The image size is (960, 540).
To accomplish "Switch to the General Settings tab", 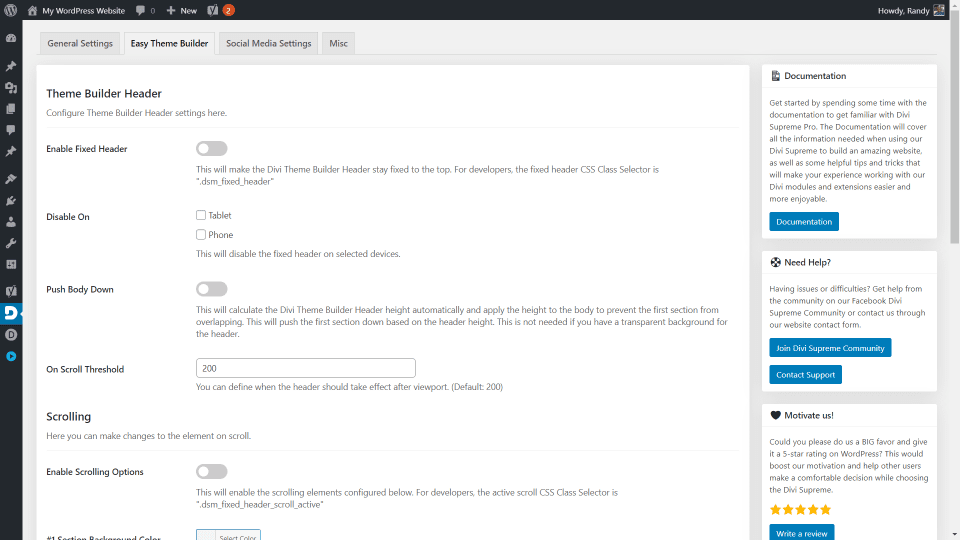I will pyautogui.click(x=80, y=43).
